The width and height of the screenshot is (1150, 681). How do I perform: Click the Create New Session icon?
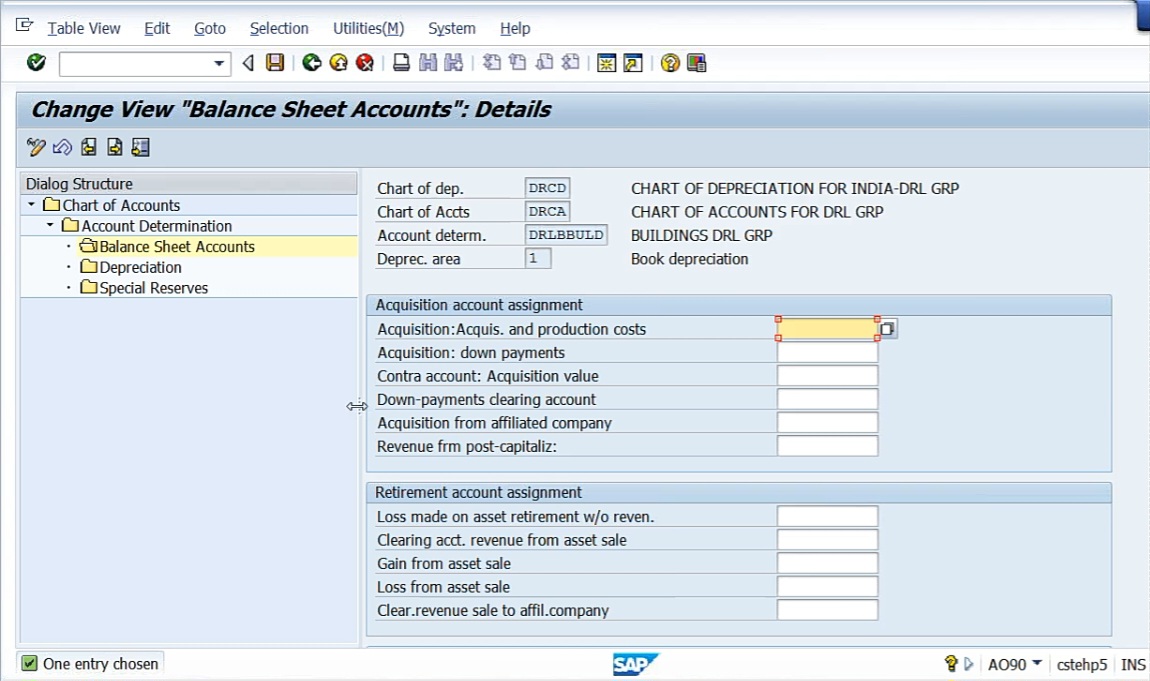tap(607, 63)
